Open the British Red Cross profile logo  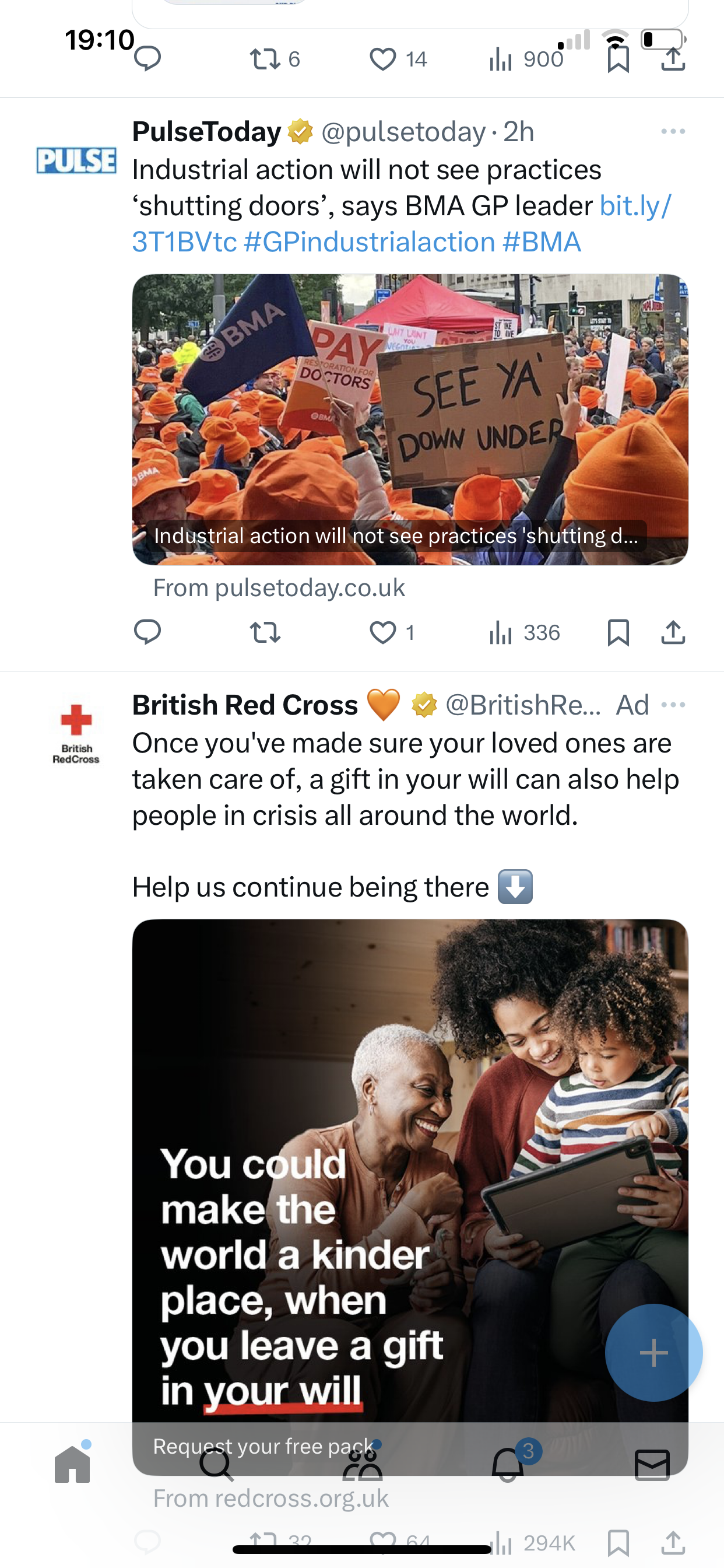pos(76,734)
